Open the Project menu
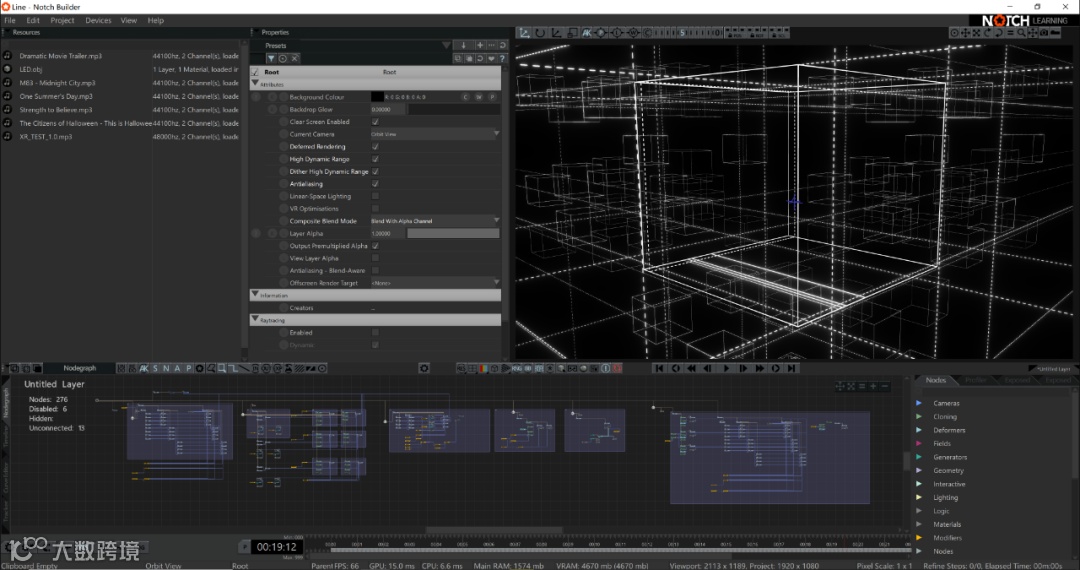1080x570 pixels. [62, 20]
